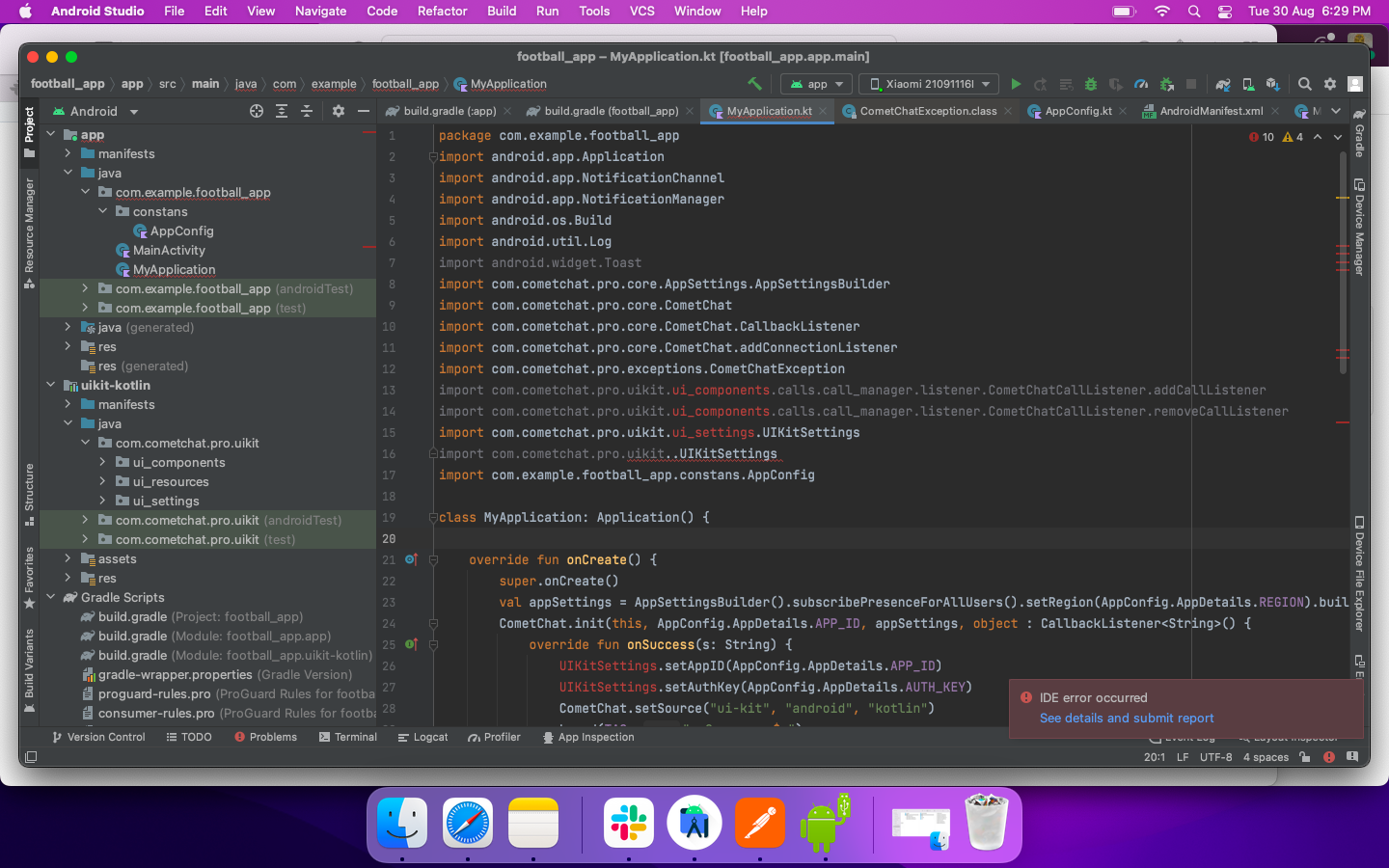Viewport: 1389px width, 868px height.
Task: Collapse all nodes in Project tree
Action: 307,111
